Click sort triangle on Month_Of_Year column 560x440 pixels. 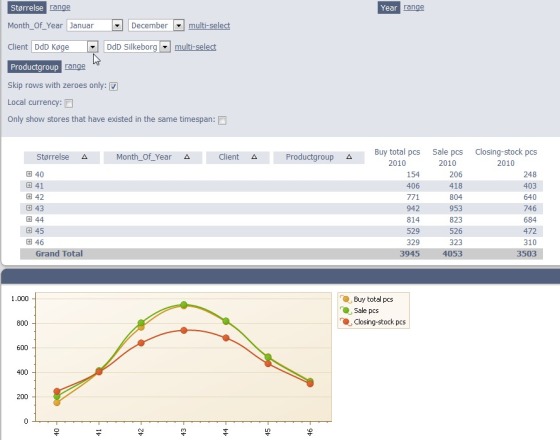tap(187, 157)
